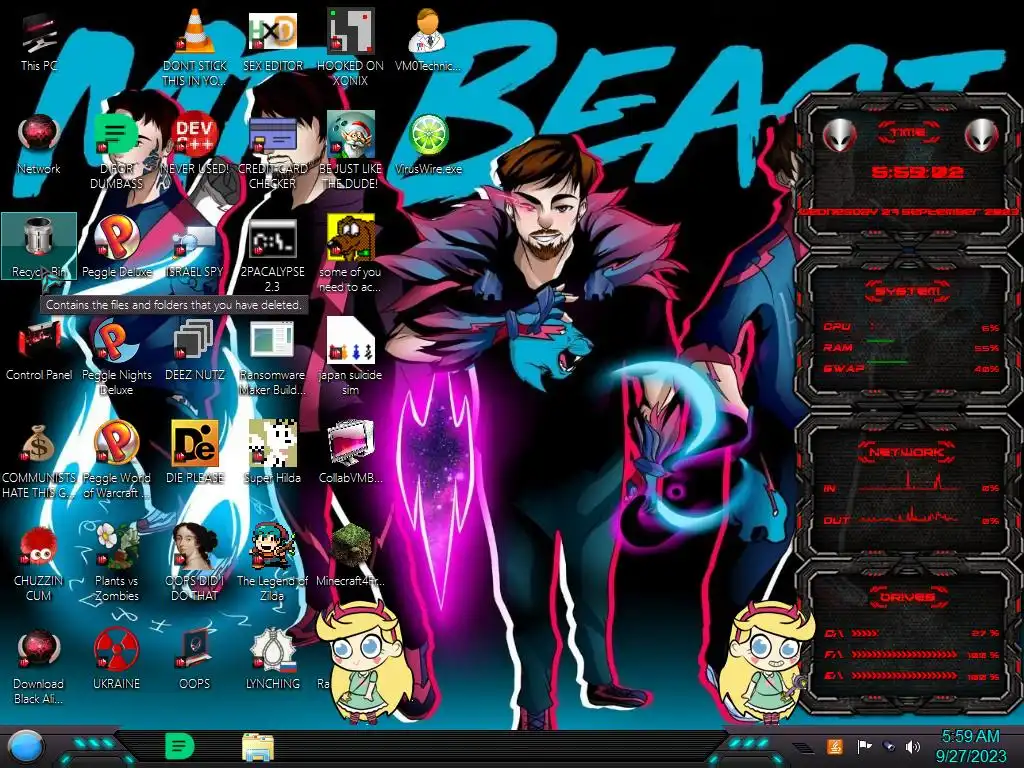Click the SWAP label in System widget
1024x768 pixels.
(843, 368)
